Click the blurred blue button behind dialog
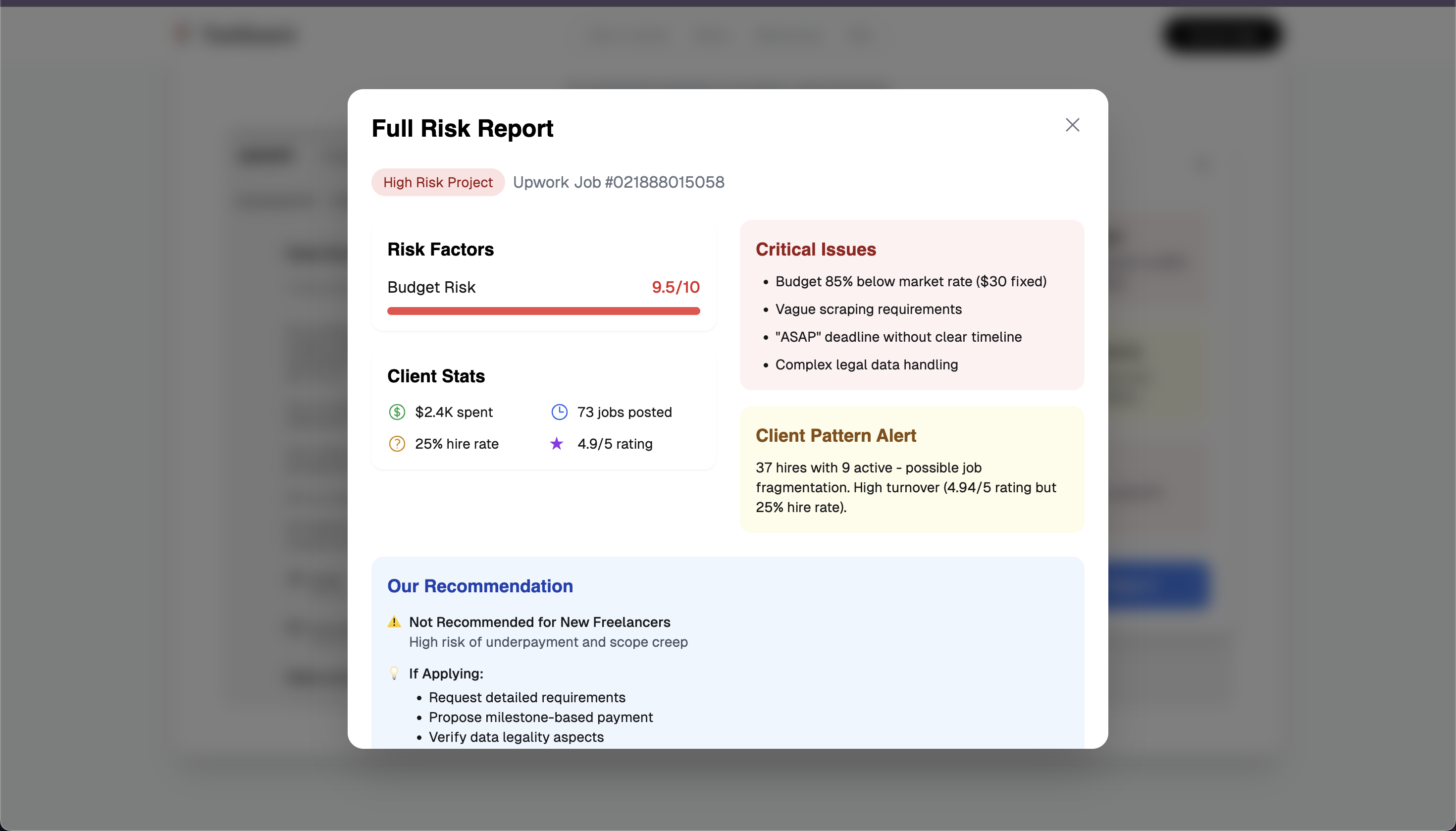1456x831 pixels. [1159, 585]
